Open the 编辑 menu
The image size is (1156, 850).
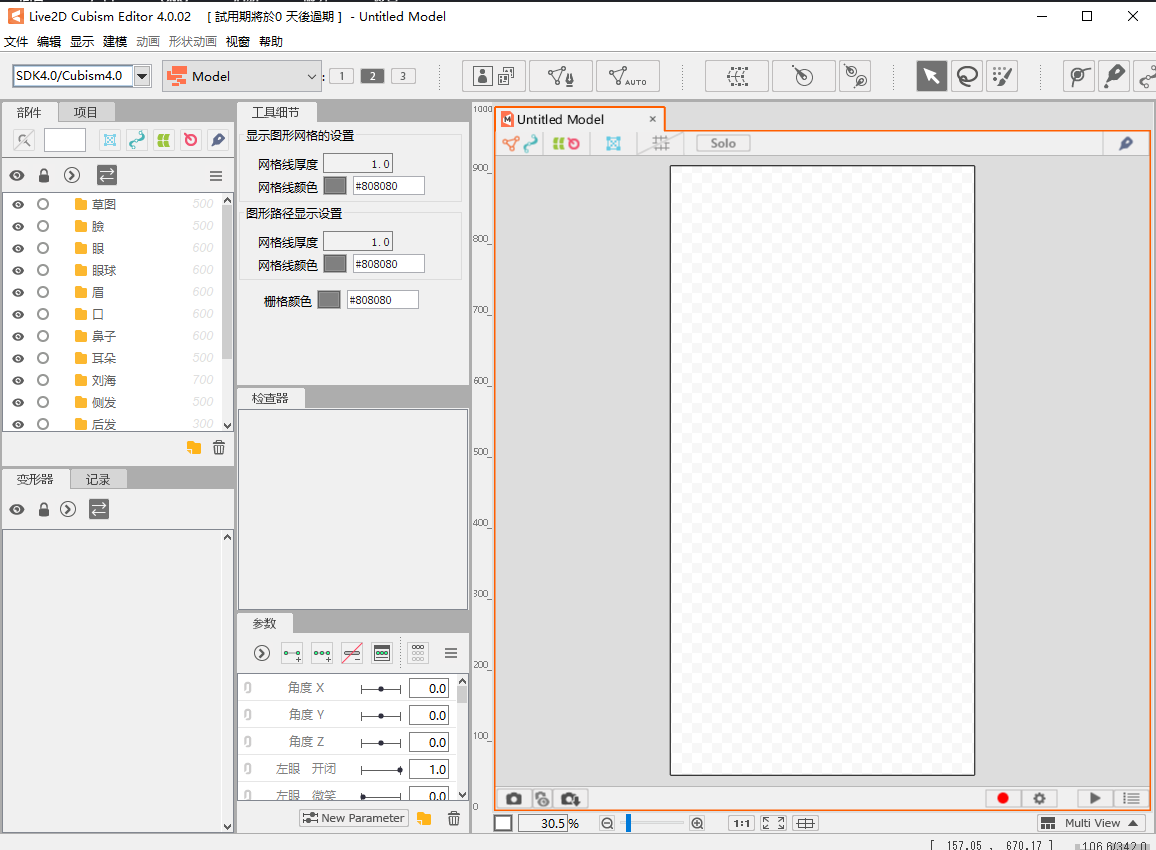click(x=49, y=41)
